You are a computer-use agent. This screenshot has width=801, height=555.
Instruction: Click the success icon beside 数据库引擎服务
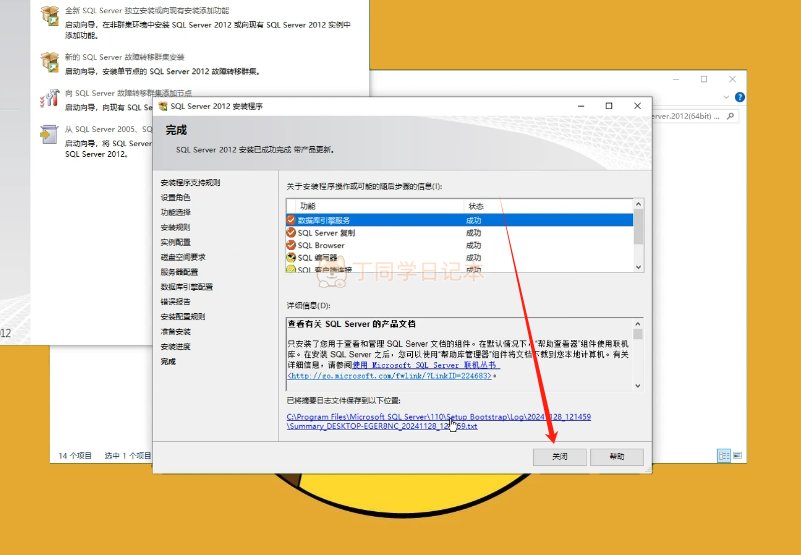pyautogui.click(x=291, y=220)
